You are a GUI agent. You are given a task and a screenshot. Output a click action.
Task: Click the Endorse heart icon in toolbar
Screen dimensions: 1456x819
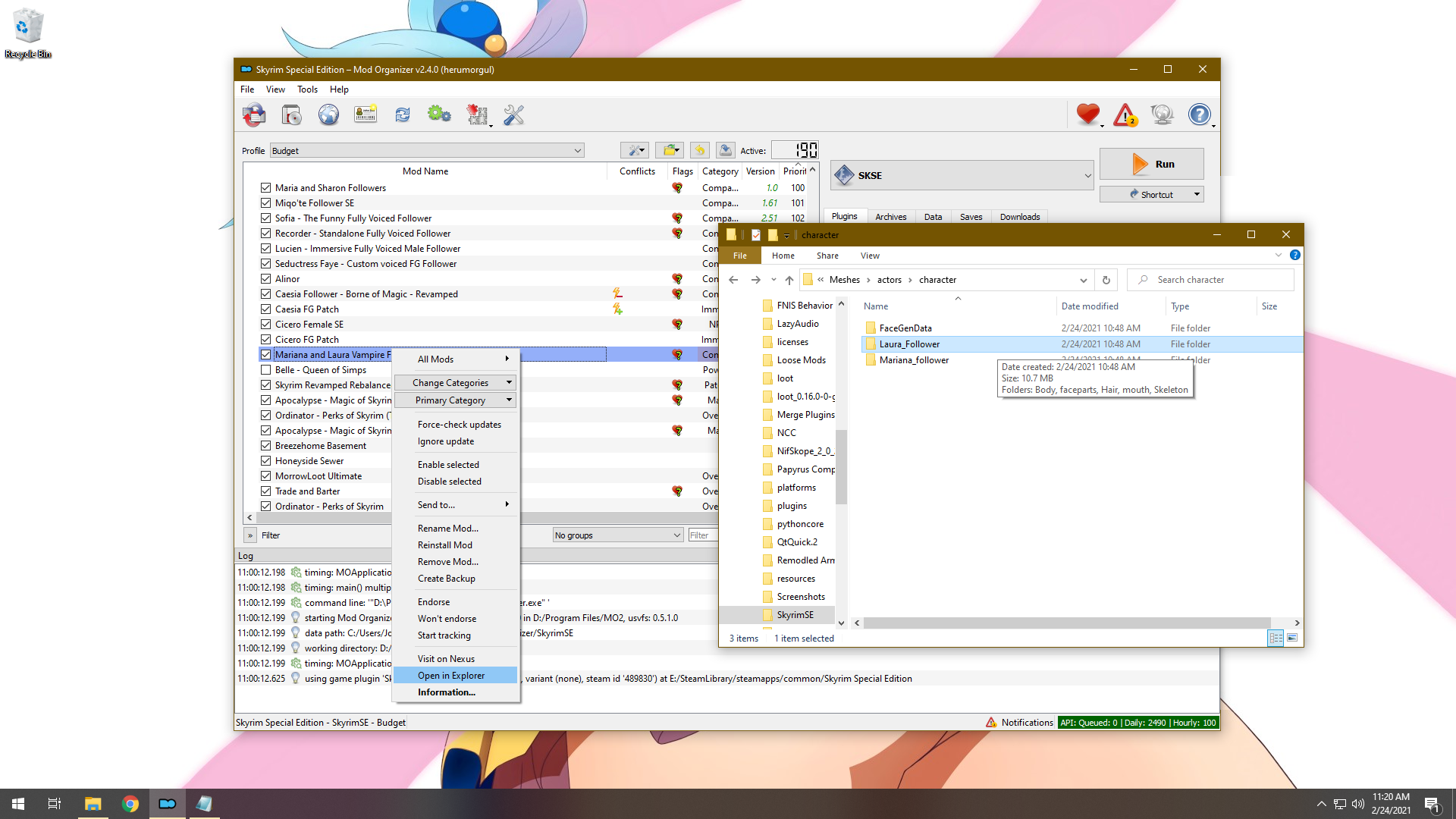[1087, 115]
